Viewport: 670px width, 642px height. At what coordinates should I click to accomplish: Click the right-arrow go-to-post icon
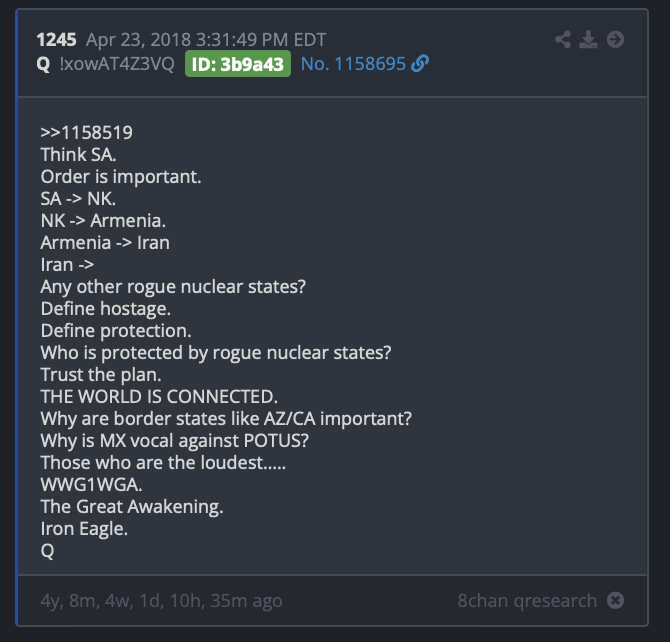pos(615,39)
